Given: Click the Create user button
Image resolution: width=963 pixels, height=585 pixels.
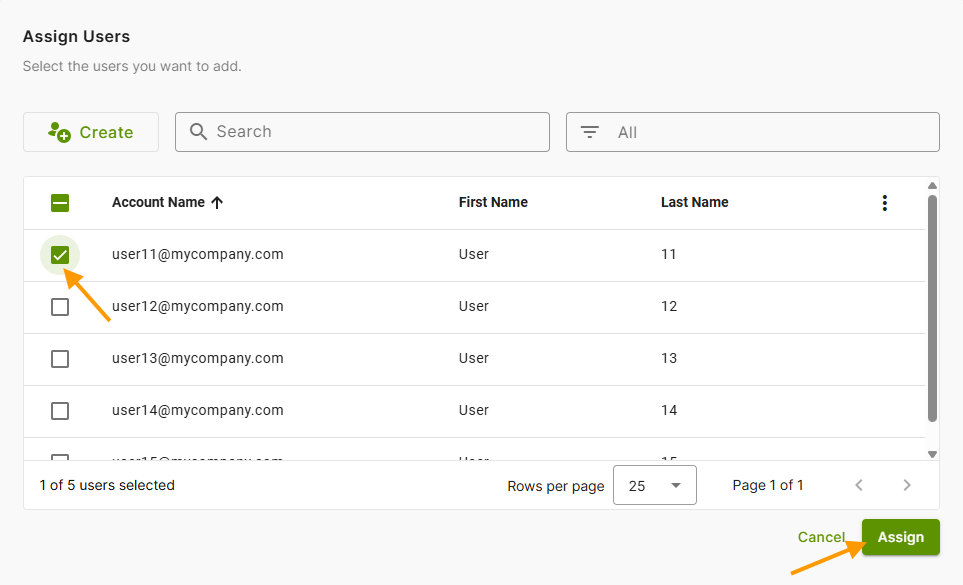Looking at the screenshot, I should point(91,132).
